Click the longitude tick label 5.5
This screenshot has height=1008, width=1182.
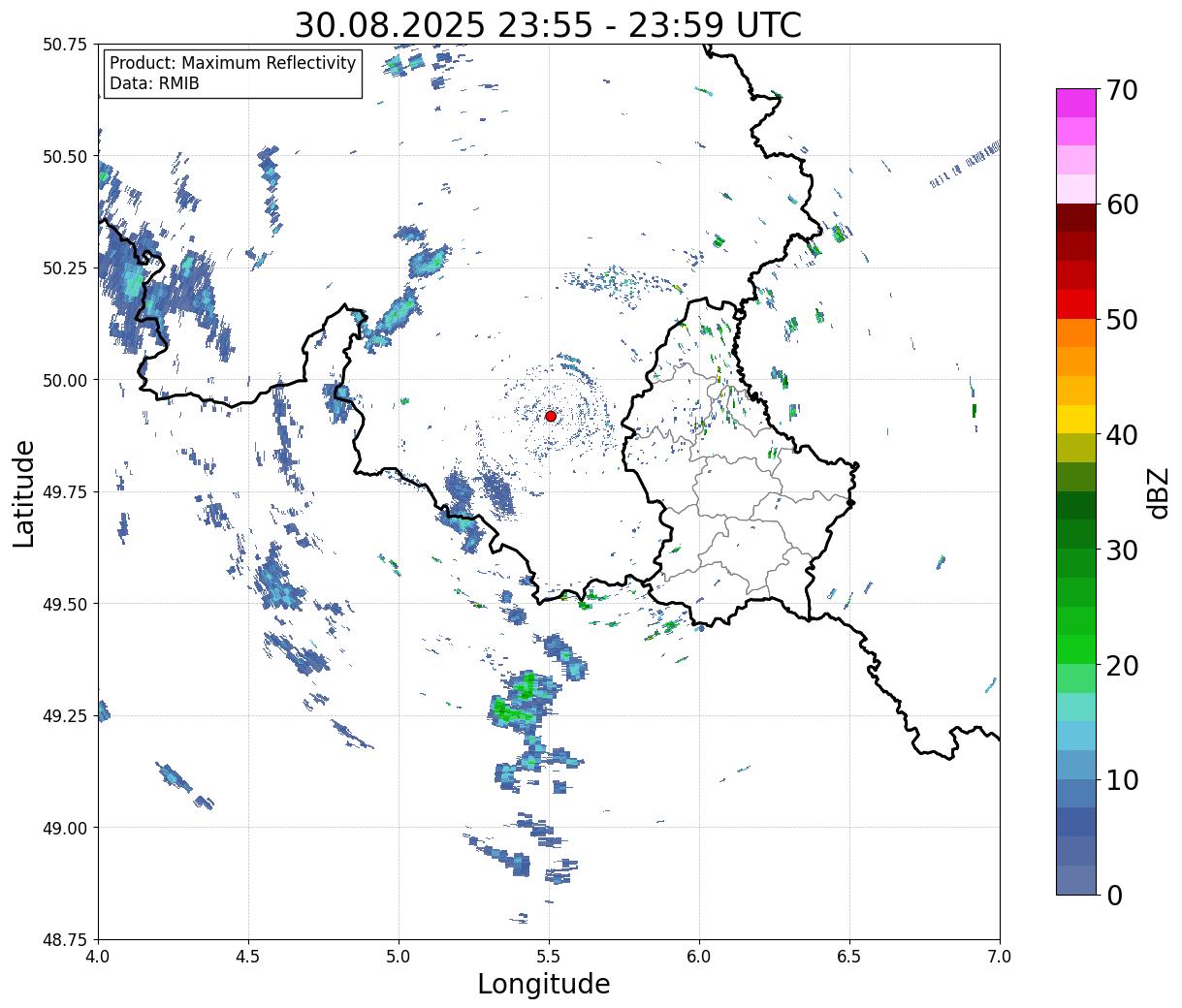click(x=549, y=957)
